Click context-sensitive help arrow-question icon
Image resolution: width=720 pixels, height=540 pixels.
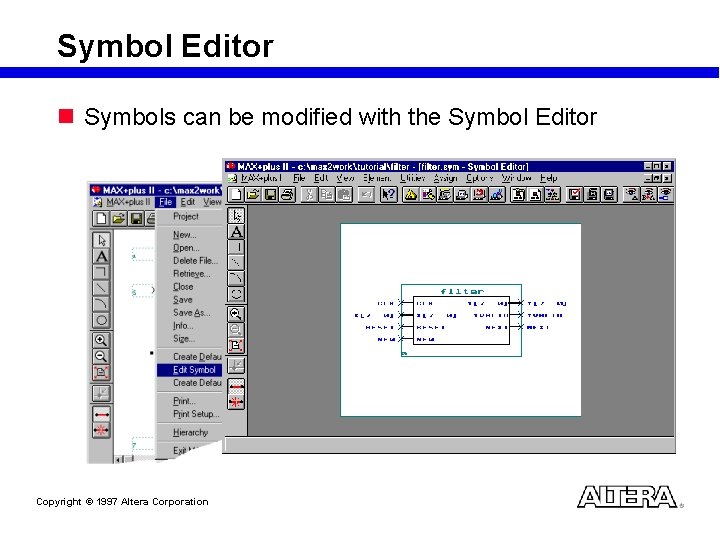click(388, 195)
